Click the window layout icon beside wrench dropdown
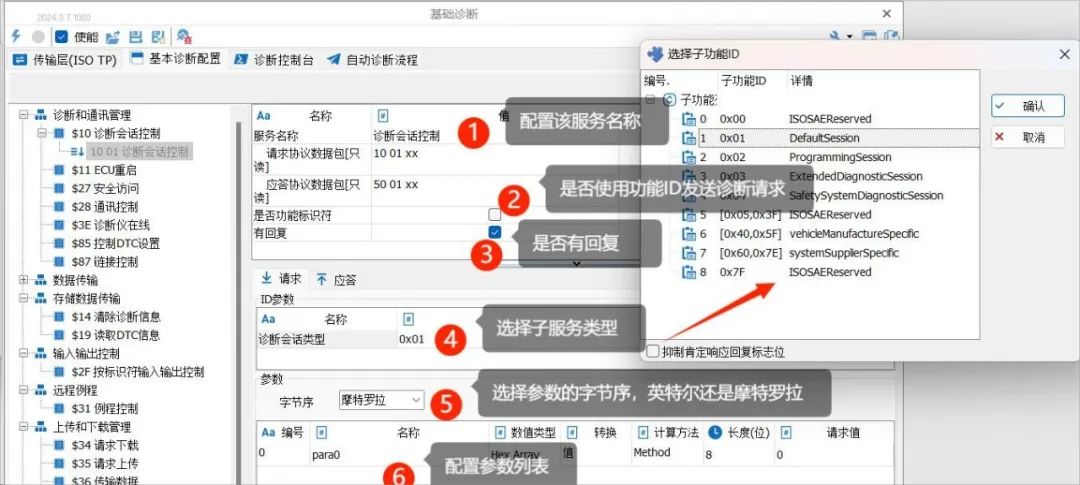Viewport: 1080px width, 485px height. pyautogui.click(x=870, y=37)
